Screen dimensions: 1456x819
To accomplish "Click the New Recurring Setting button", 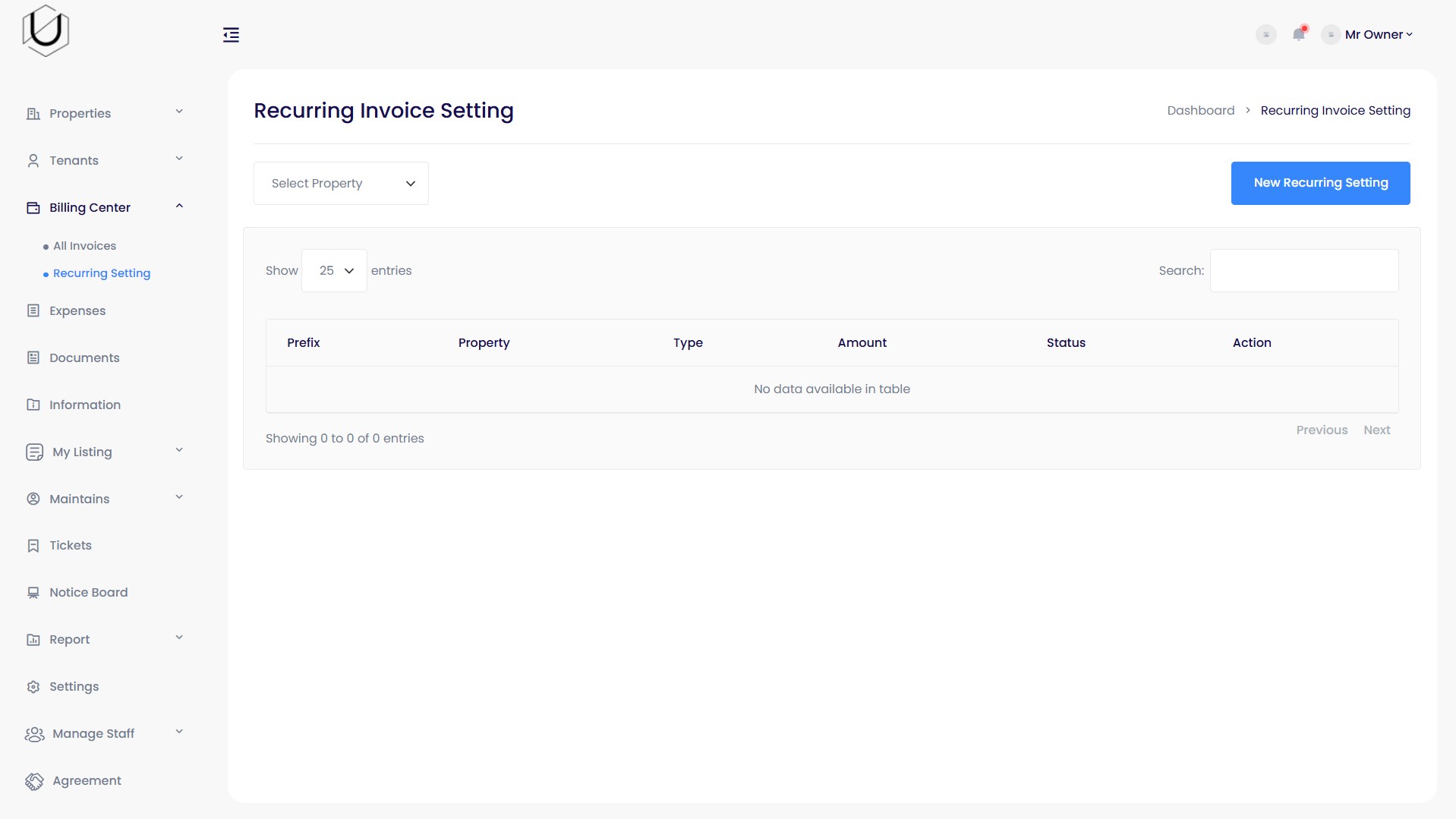I will [x=1320, y=183].
